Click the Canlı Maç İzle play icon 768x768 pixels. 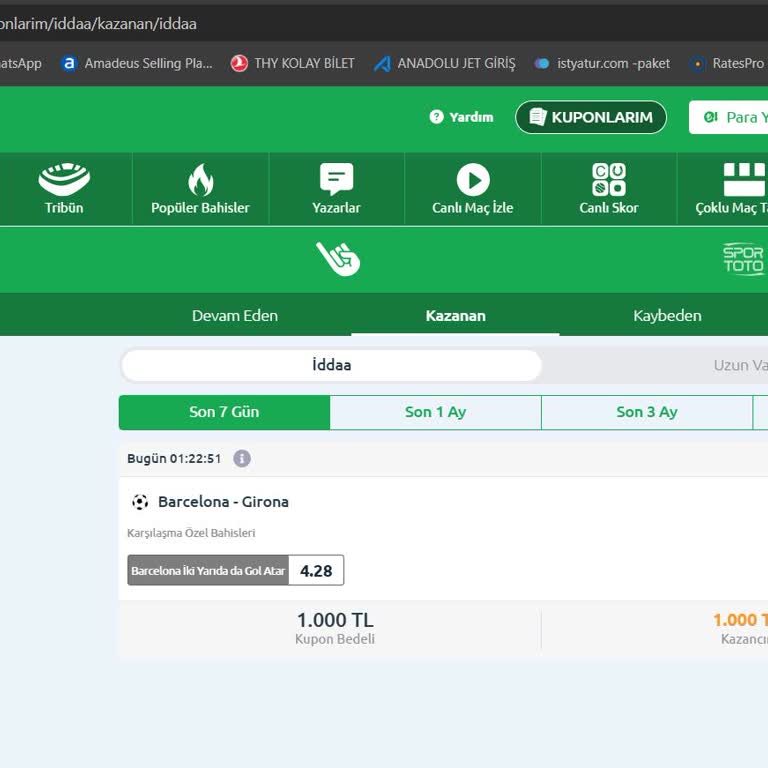tap(473, 180)
